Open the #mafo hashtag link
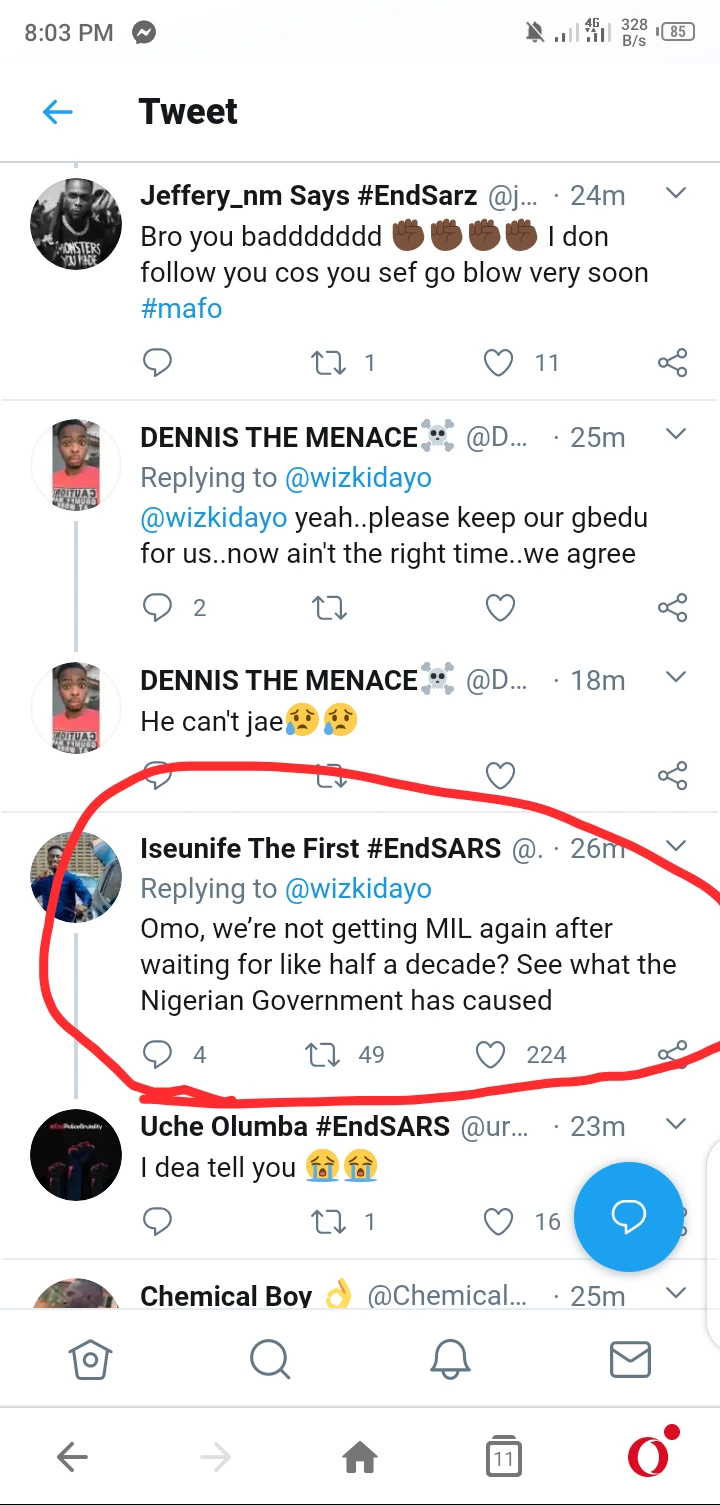The height and width of the screenshot is (1505, 720). coord(181,308)
